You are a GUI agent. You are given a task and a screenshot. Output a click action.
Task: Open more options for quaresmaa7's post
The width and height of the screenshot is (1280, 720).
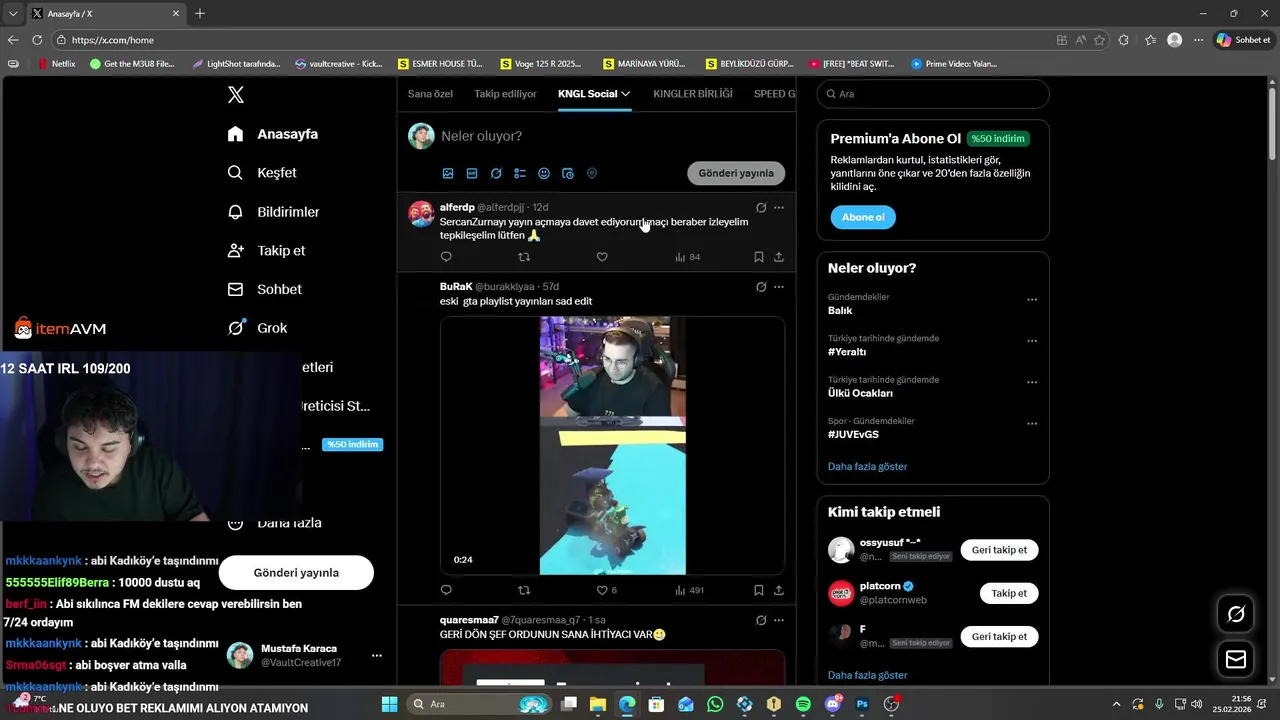tap(779, 619)
